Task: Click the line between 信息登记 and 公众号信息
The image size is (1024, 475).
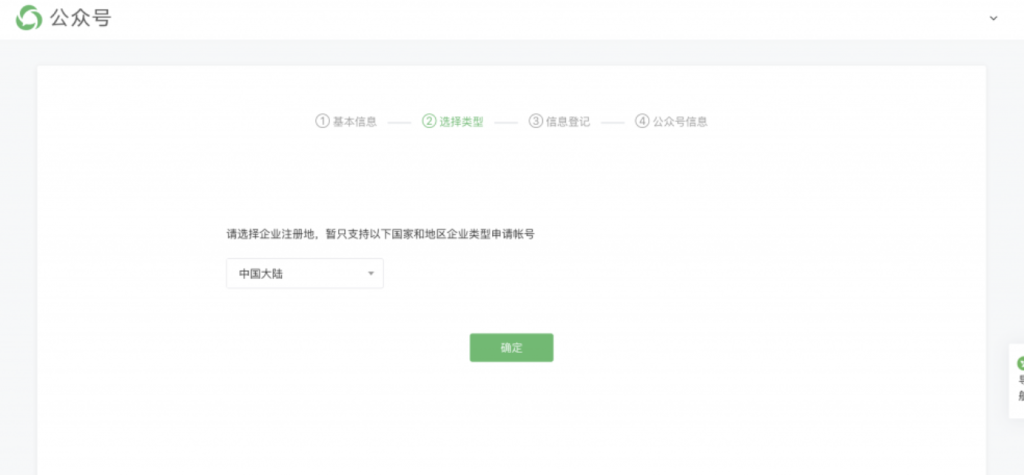Action: point(613,122)
